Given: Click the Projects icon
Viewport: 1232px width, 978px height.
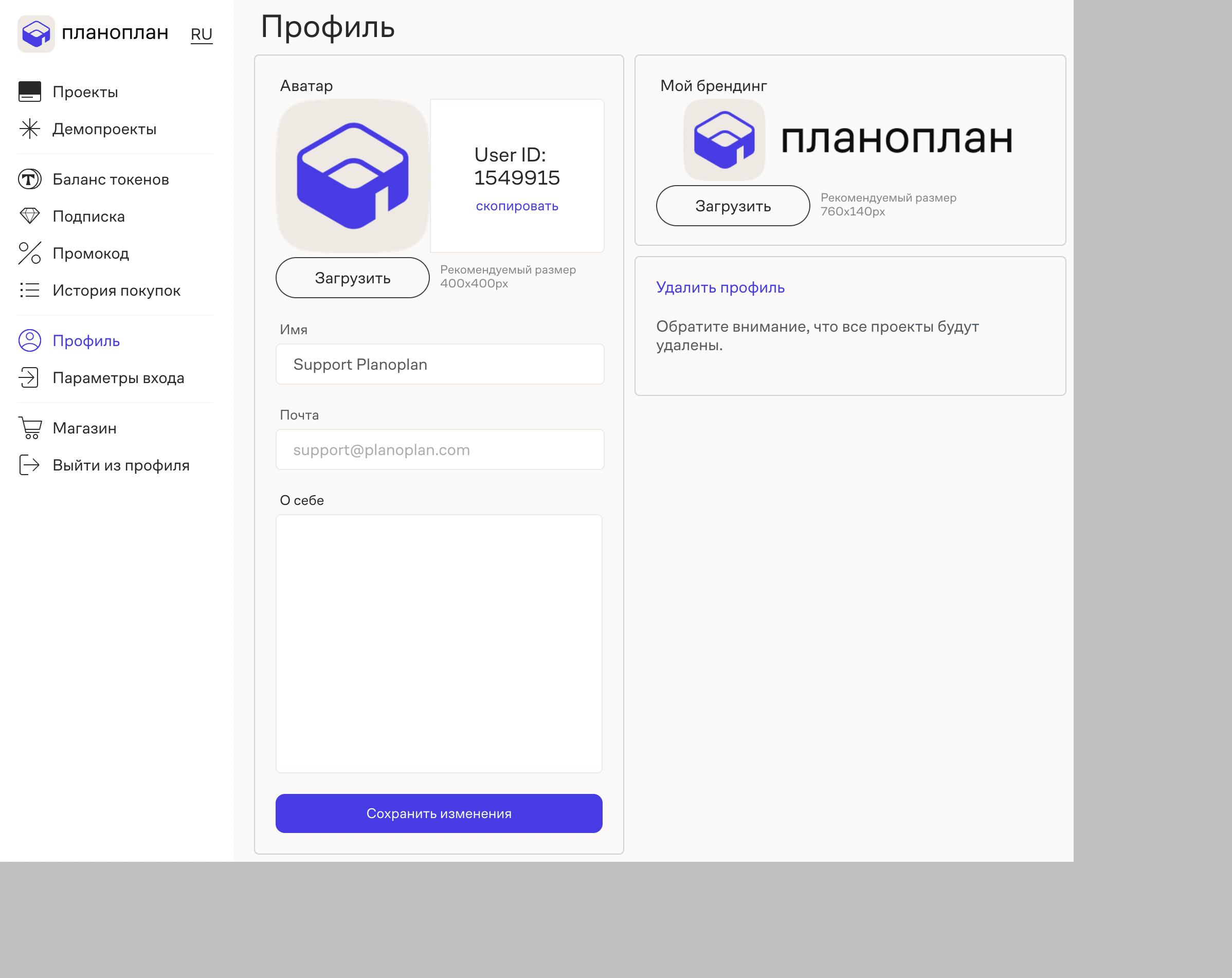Looking at the screenshot, I should click(30, 92).
